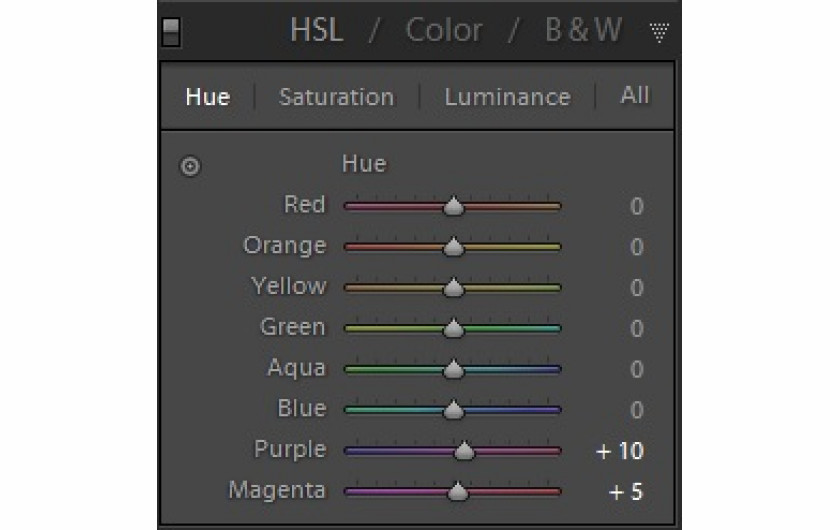The height and width of the screenshot is (530, 840).
Task: Click the HSL panel heading
Action: coord(317,30)
